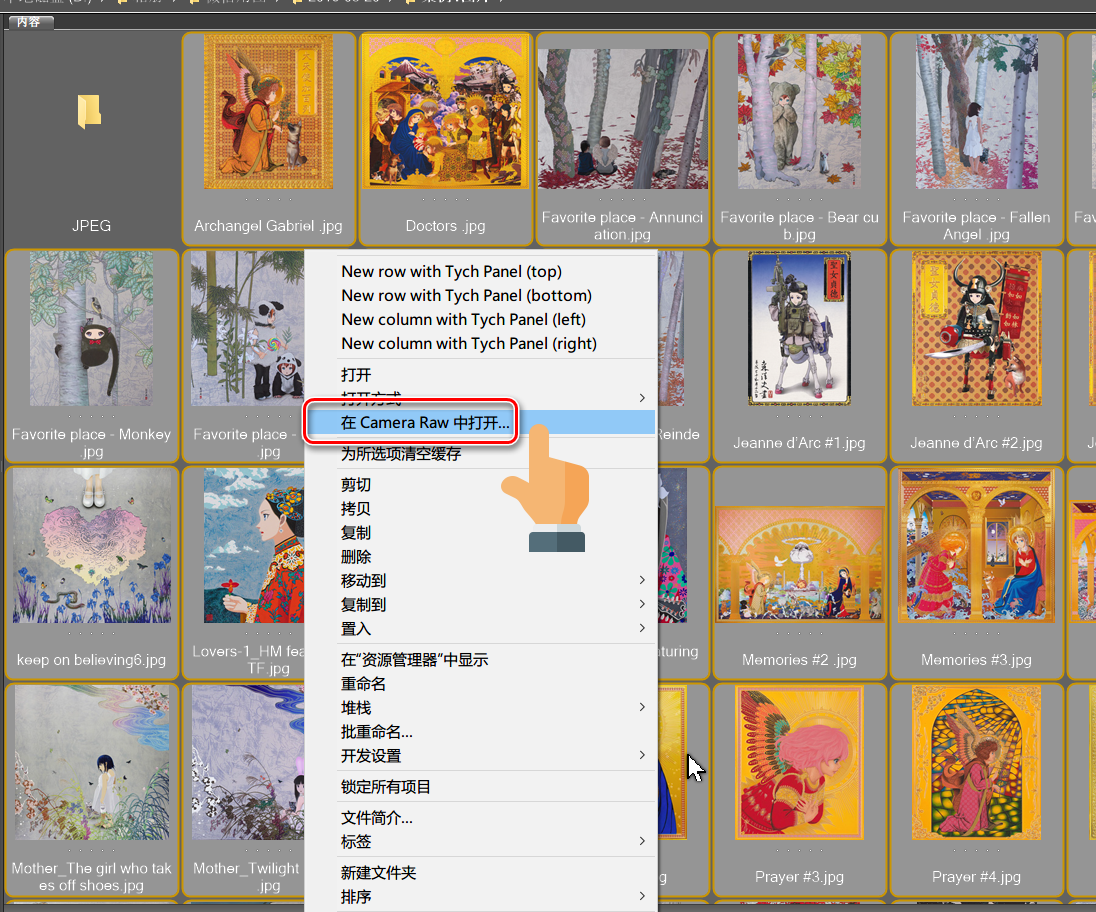Click the Prayer #4.jpg file name
Screen dimensions: 1096x912
pos(976,876)
